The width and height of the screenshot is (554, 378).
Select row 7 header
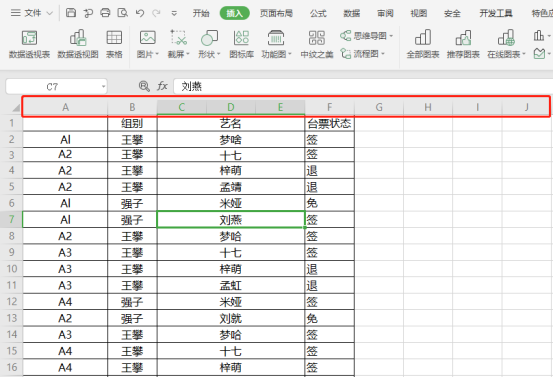click(x=12, y=219)
